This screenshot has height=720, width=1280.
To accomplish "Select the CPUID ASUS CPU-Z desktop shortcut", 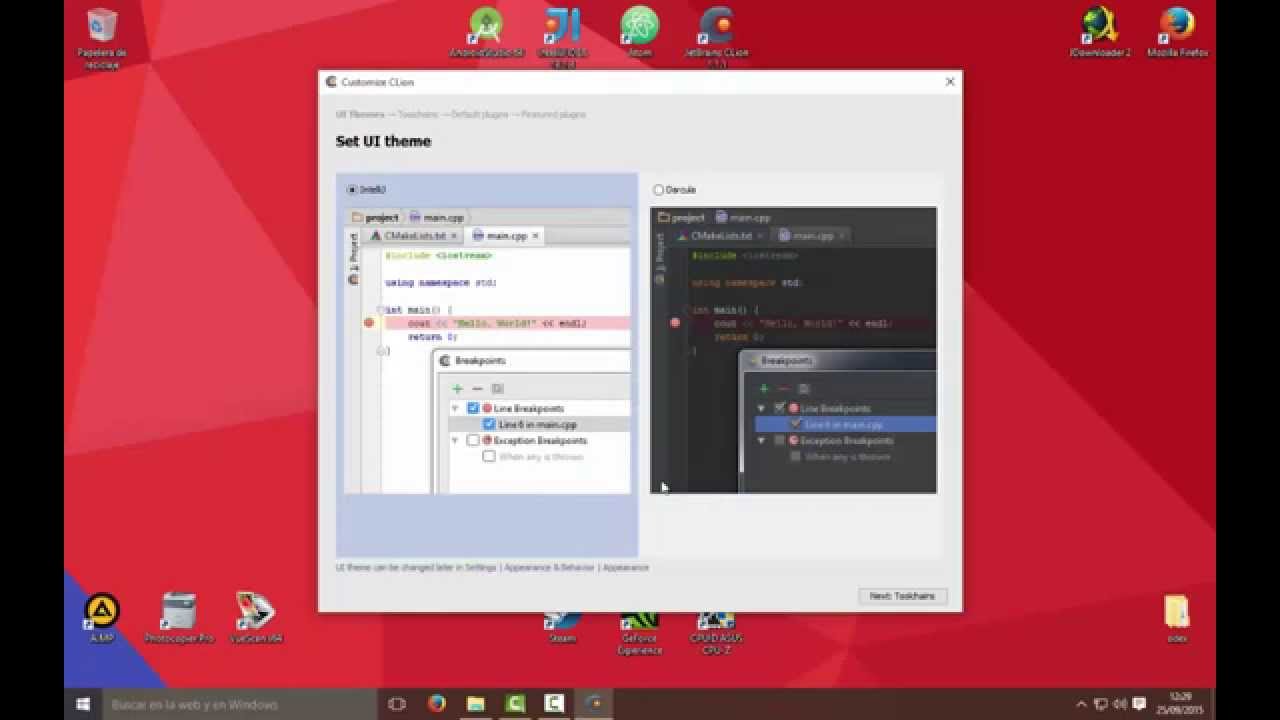I will coord(717,634).
